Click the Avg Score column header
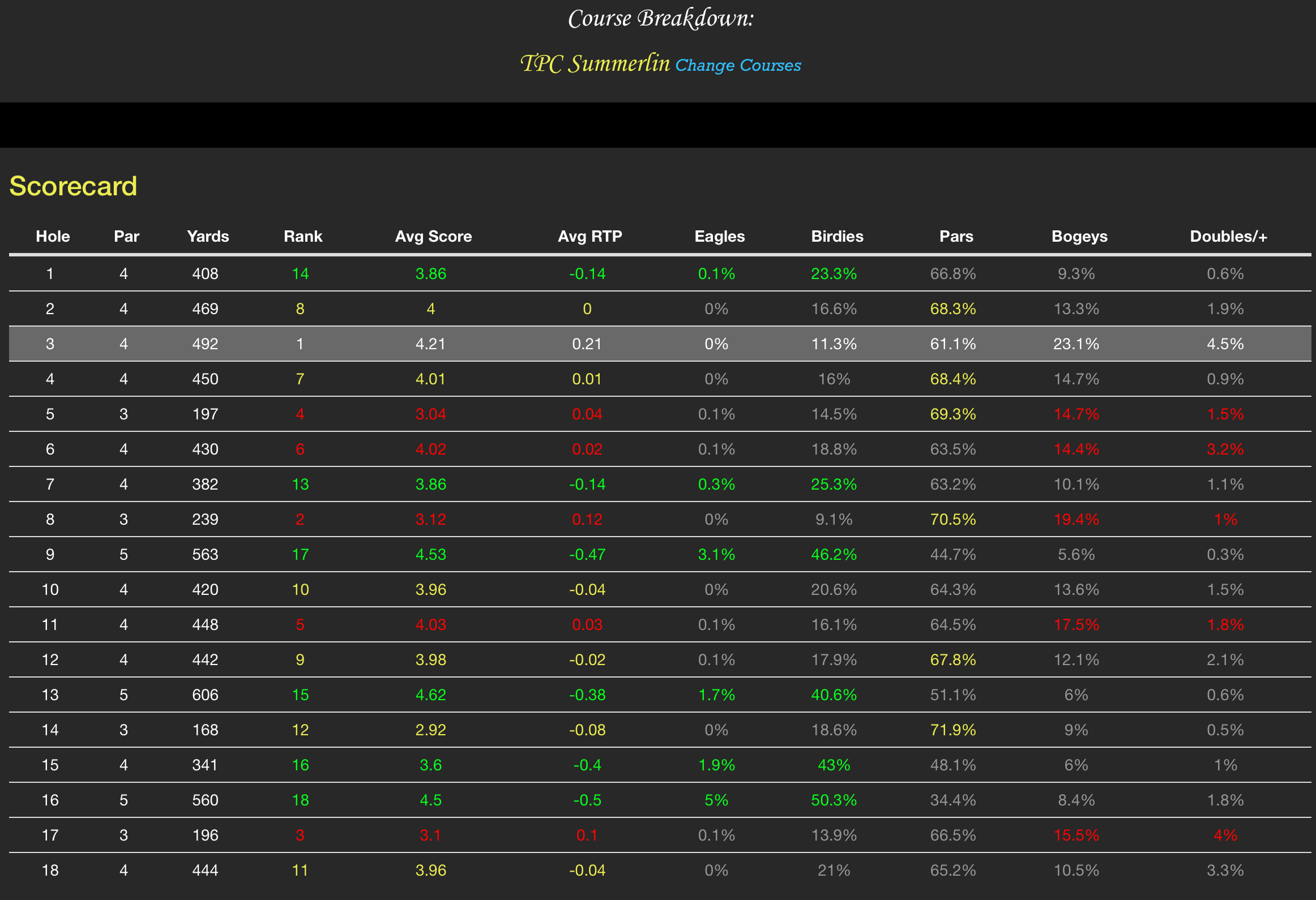This screenshot has height=900, width=1316. click(x=433, y=236)
